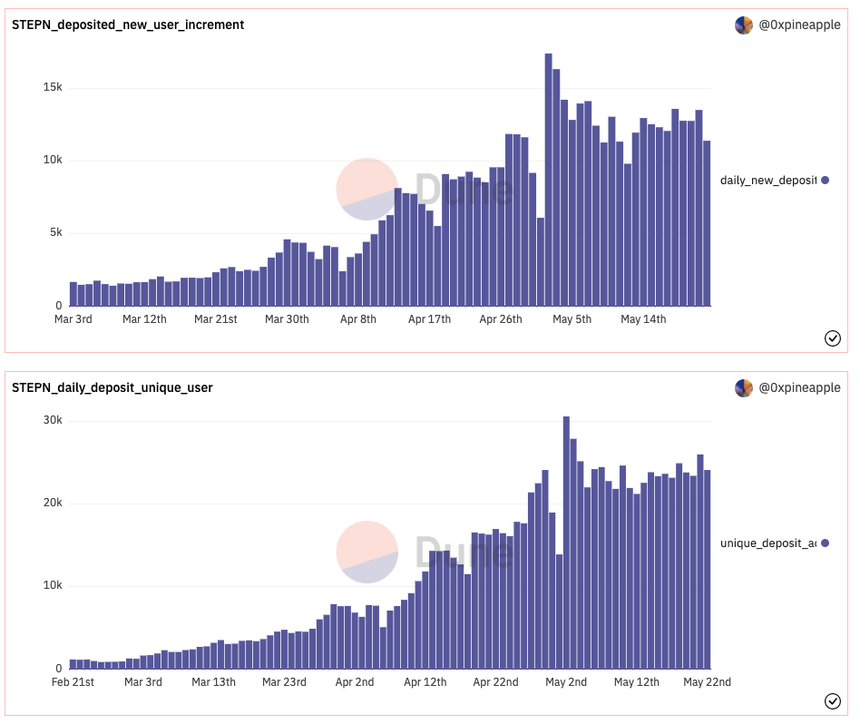Click the May 12th x-axis label
Image resolution: width=860 pixels, height=724 pixels.
[637, 682]
